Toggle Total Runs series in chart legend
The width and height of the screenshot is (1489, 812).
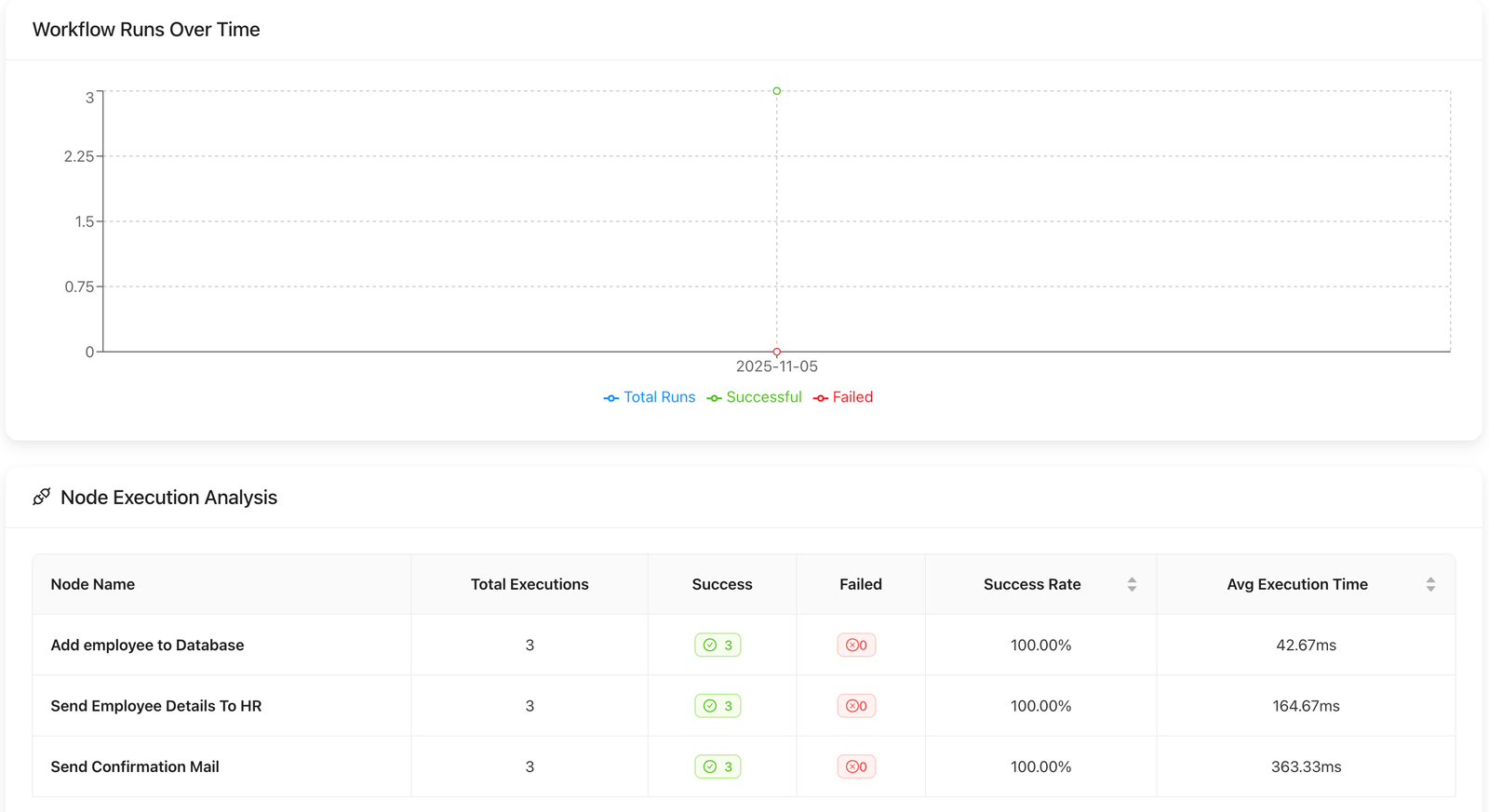[650, 397]
